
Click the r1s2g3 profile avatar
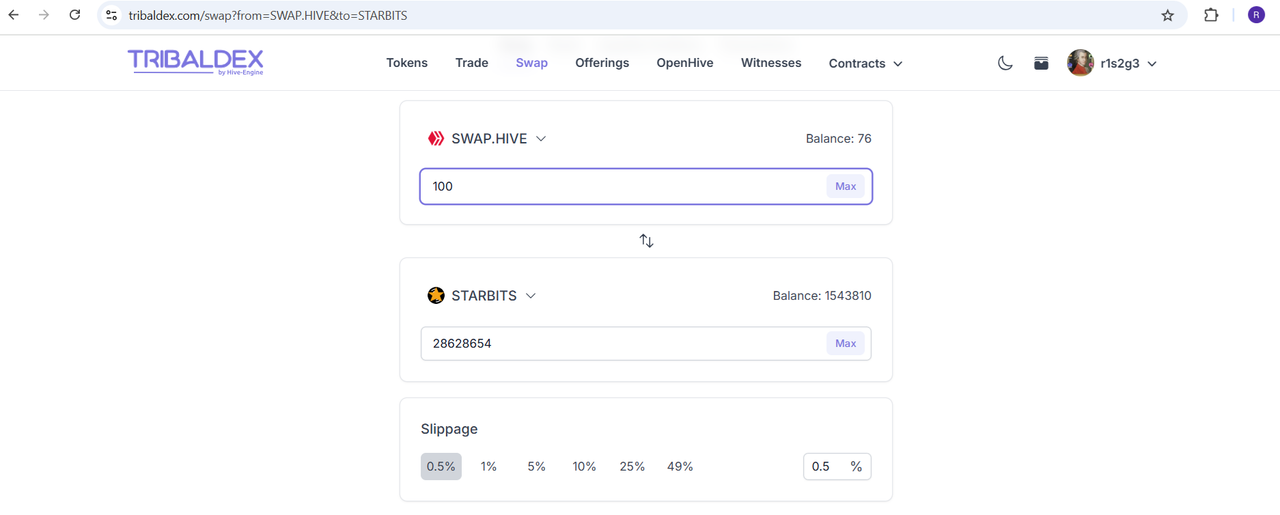[1080, 63]
